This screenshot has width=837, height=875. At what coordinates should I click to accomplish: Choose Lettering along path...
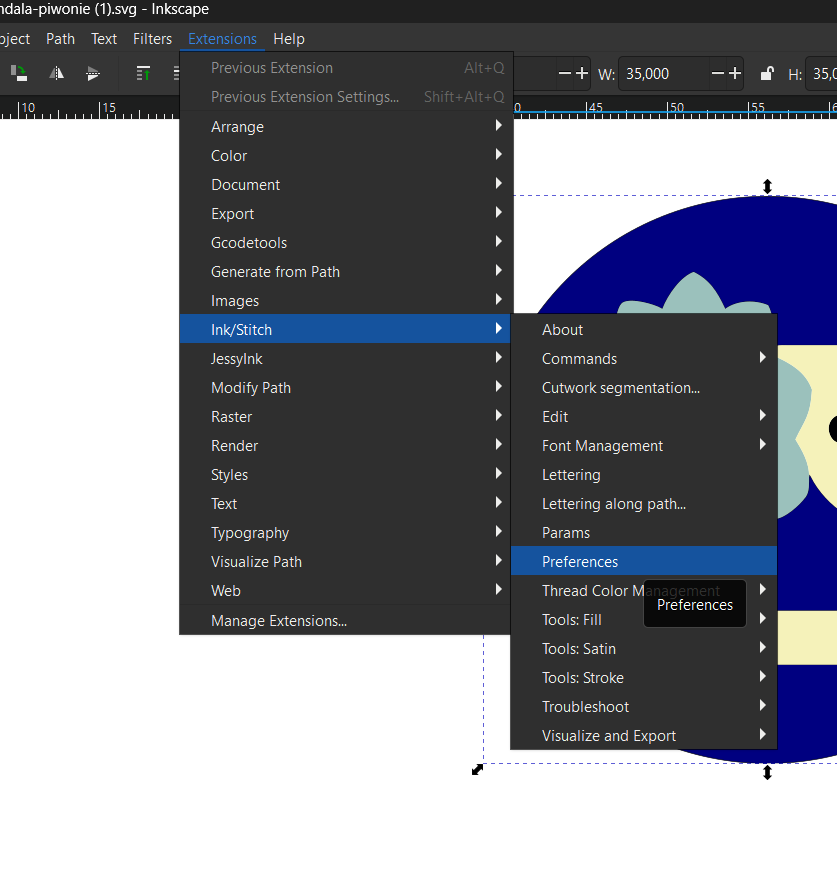(644, 504)
